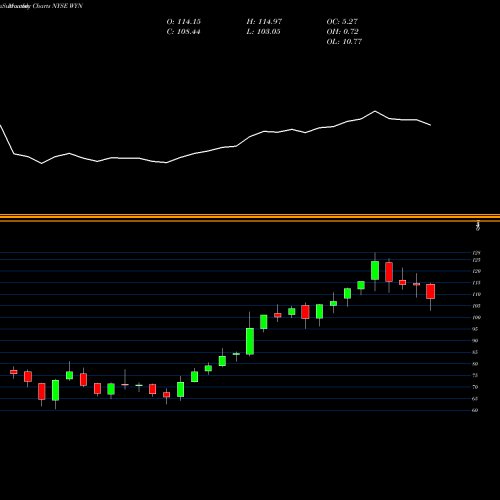Click the 65 price axis label

475,399
